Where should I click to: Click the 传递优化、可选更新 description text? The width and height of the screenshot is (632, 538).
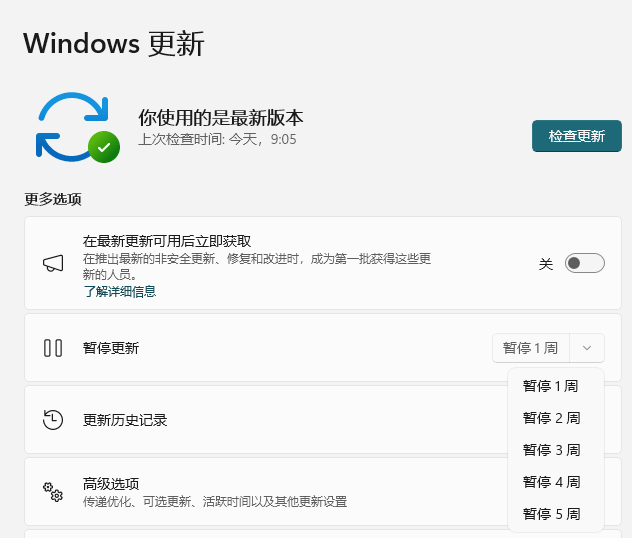(215, 502)
